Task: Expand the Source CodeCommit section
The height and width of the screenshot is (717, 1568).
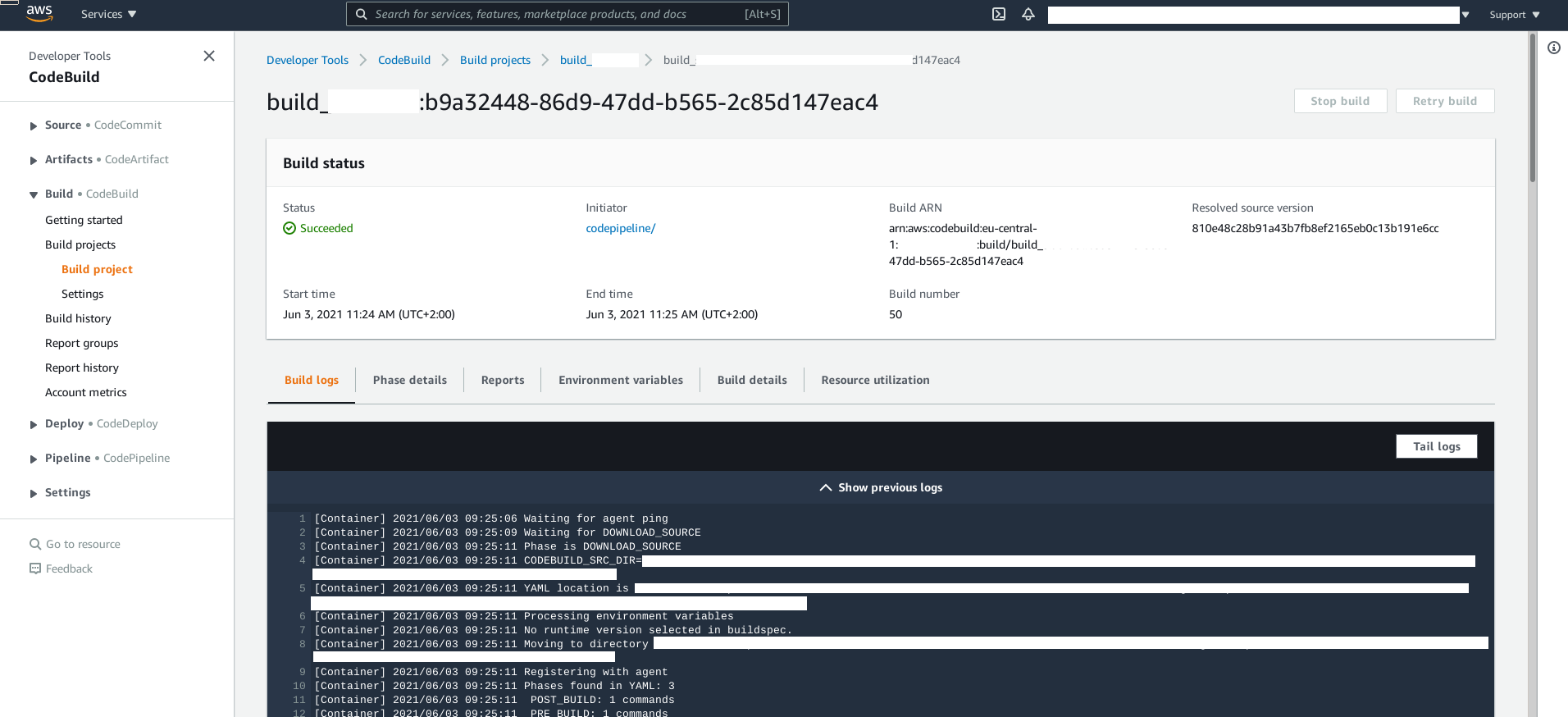Action: pyautogui.click(x=34, y=126)
